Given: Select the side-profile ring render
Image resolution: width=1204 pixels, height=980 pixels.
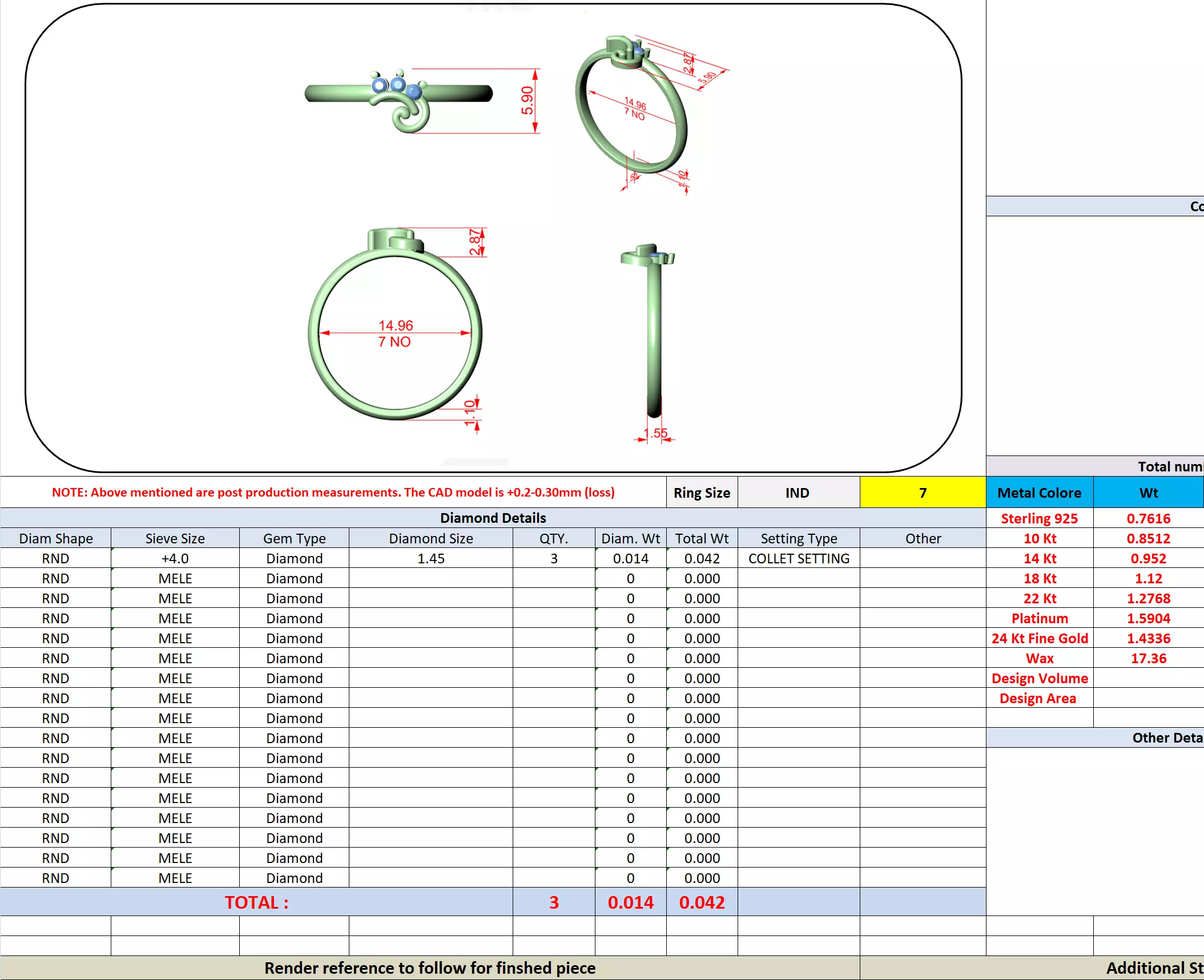Looking at the screenshot, I should point(653,331).
